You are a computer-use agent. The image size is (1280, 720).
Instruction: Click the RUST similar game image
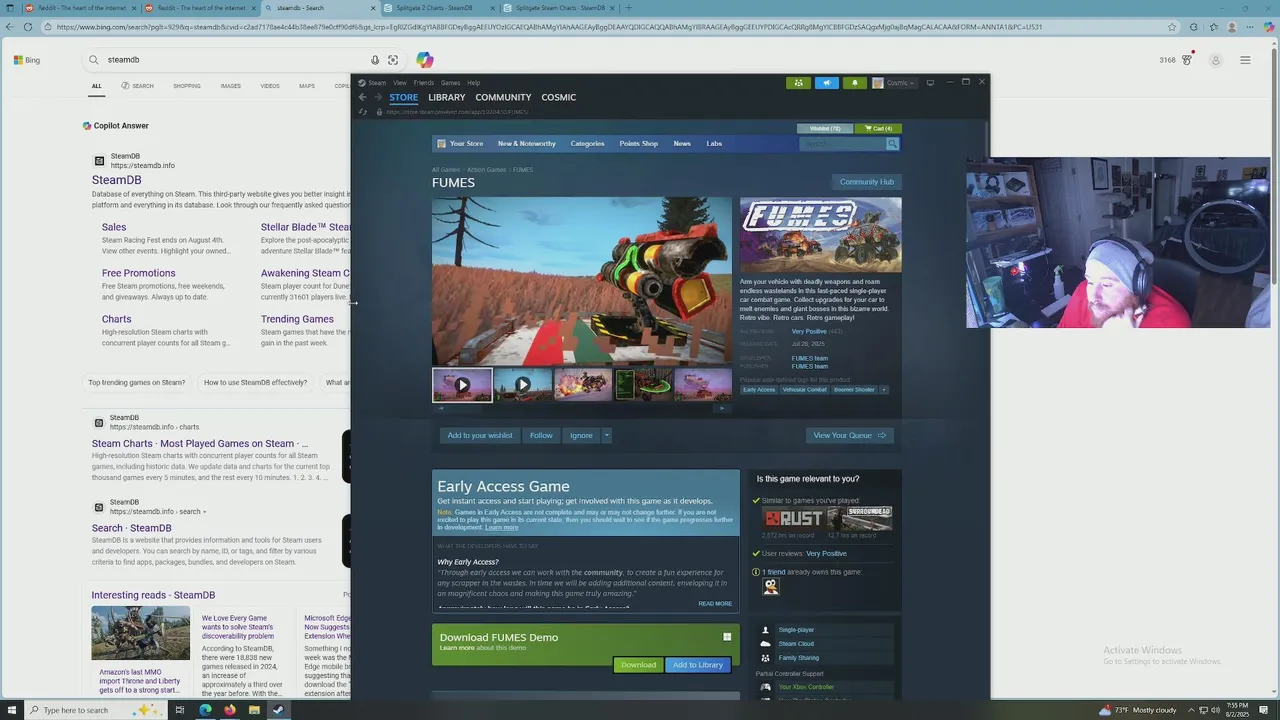coord(794,518)
